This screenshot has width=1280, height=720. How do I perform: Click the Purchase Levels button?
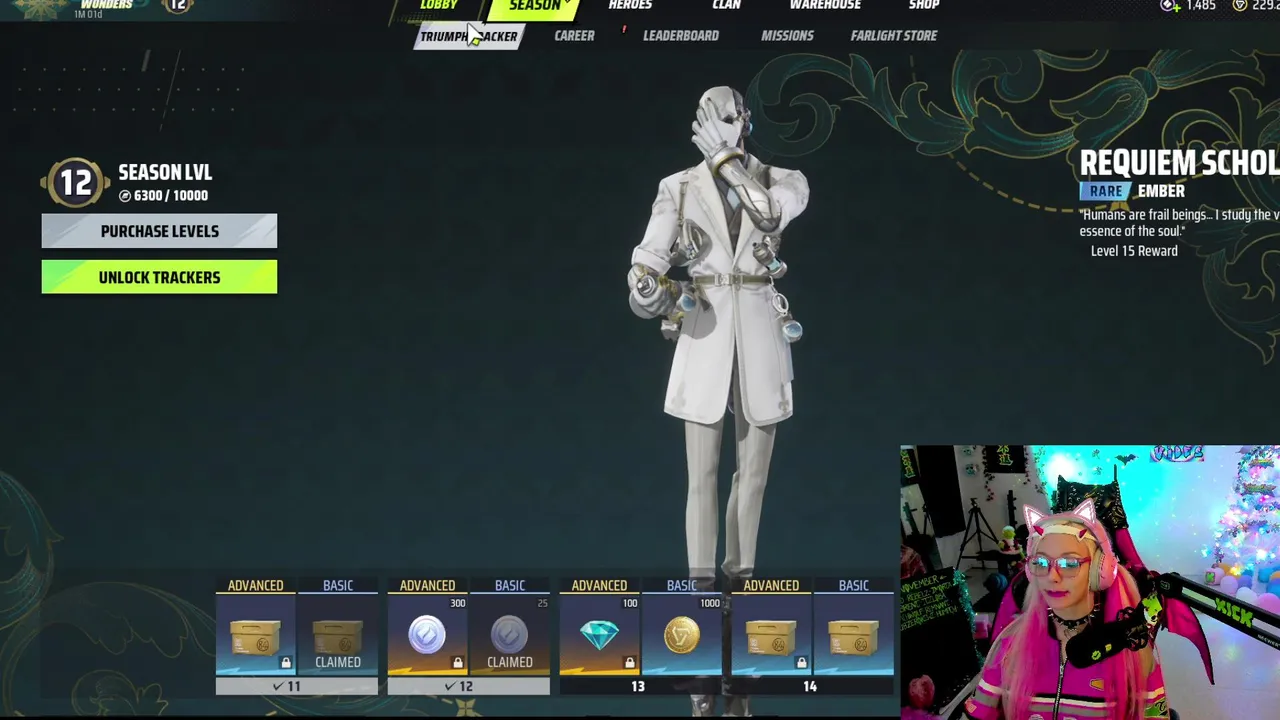[159, 231]
